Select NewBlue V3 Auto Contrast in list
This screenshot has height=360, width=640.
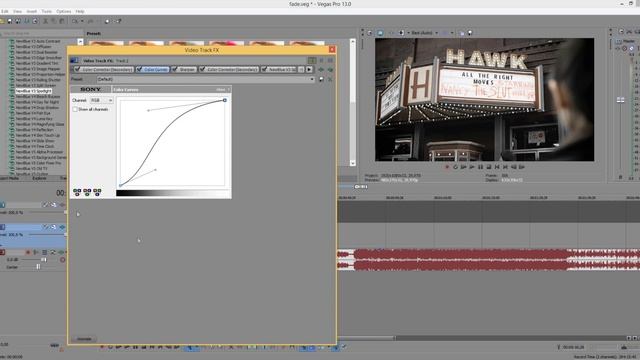click(38, 41)
